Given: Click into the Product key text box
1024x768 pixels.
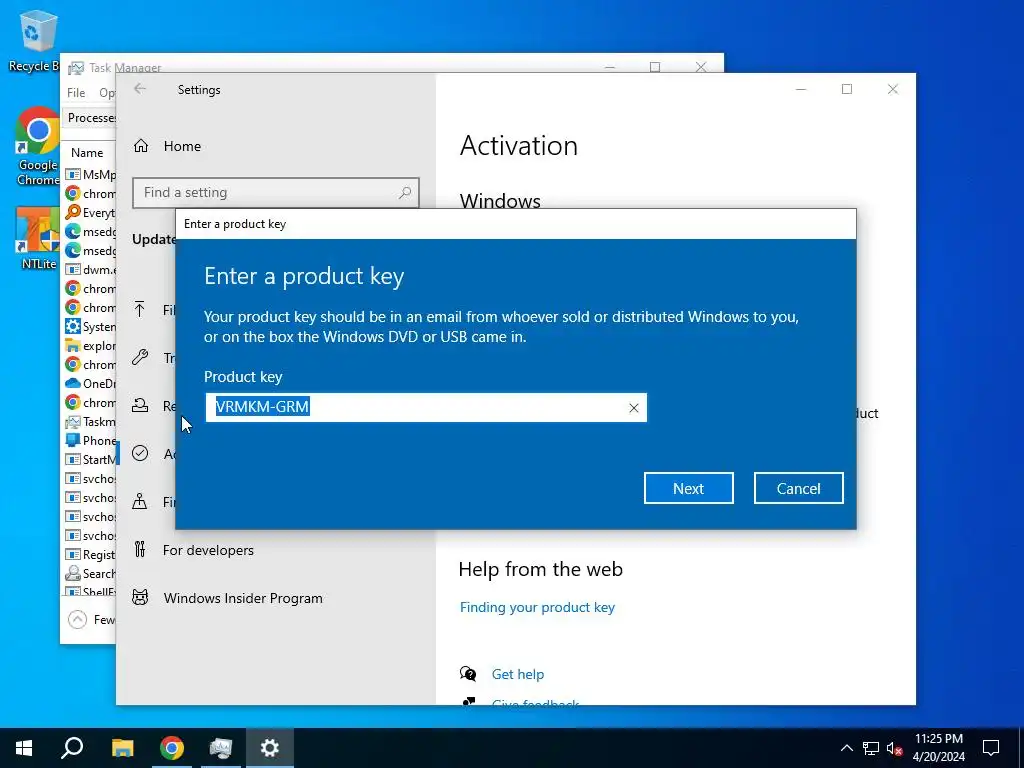Looking at the screenshot, I should click(426, 408).
